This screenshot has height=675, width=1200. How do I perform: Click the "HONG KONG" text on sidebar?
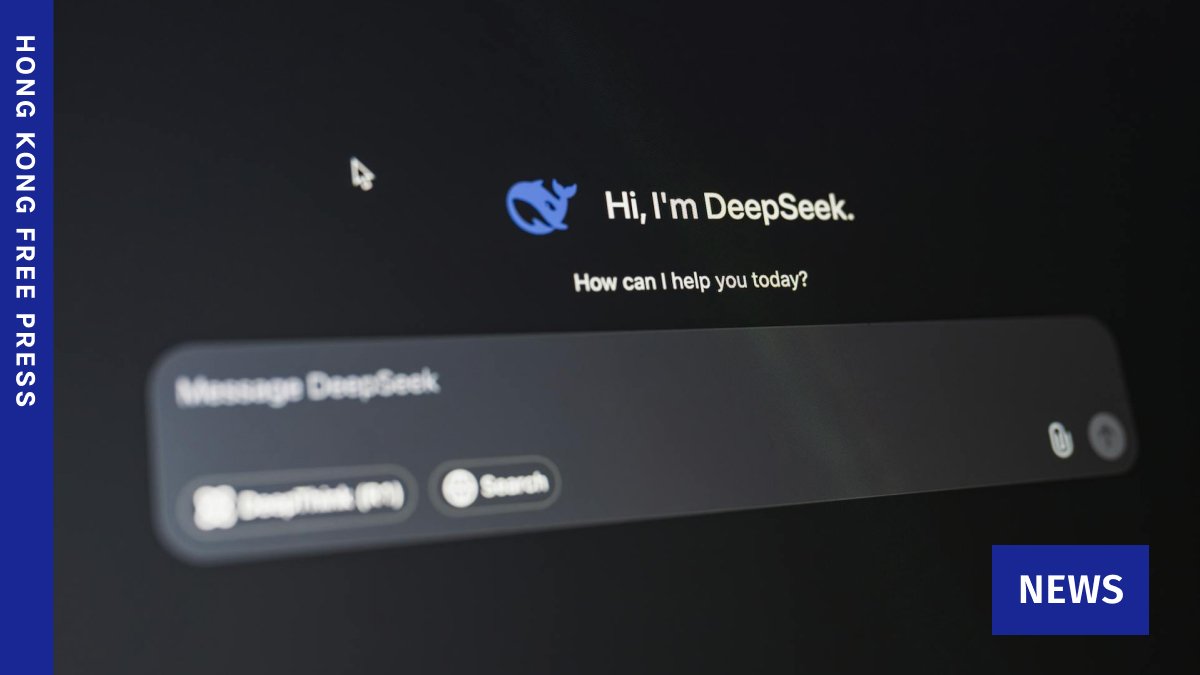[26, 120]
